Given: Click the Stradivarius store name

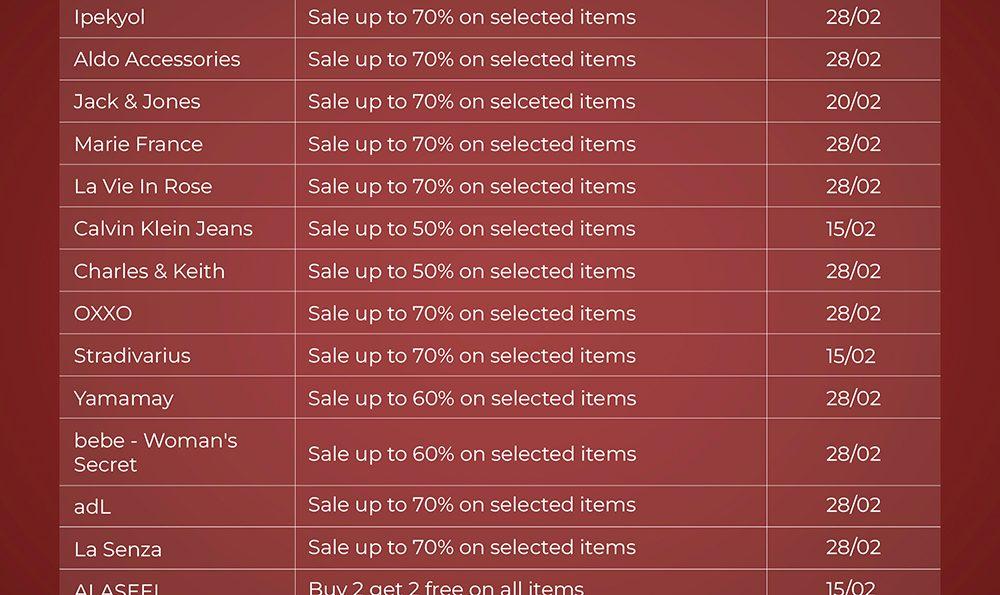Looking at the screenshot, I should [132, 356].
